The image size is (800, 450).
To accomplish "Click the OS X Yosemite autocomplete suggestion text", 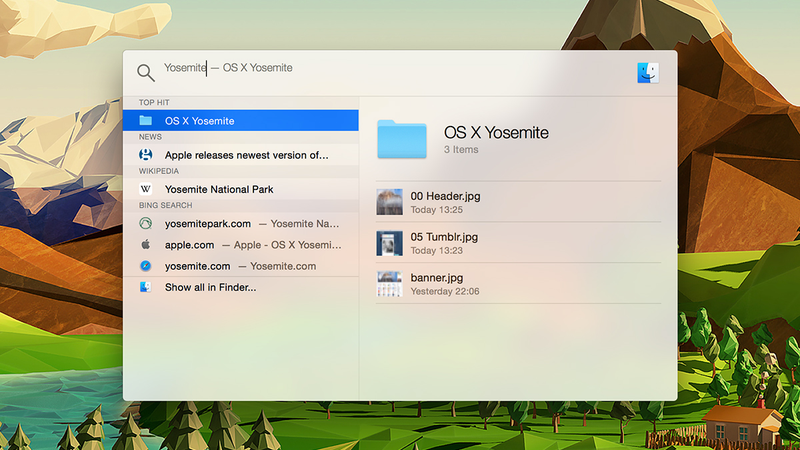I will (x=258, y=68).
